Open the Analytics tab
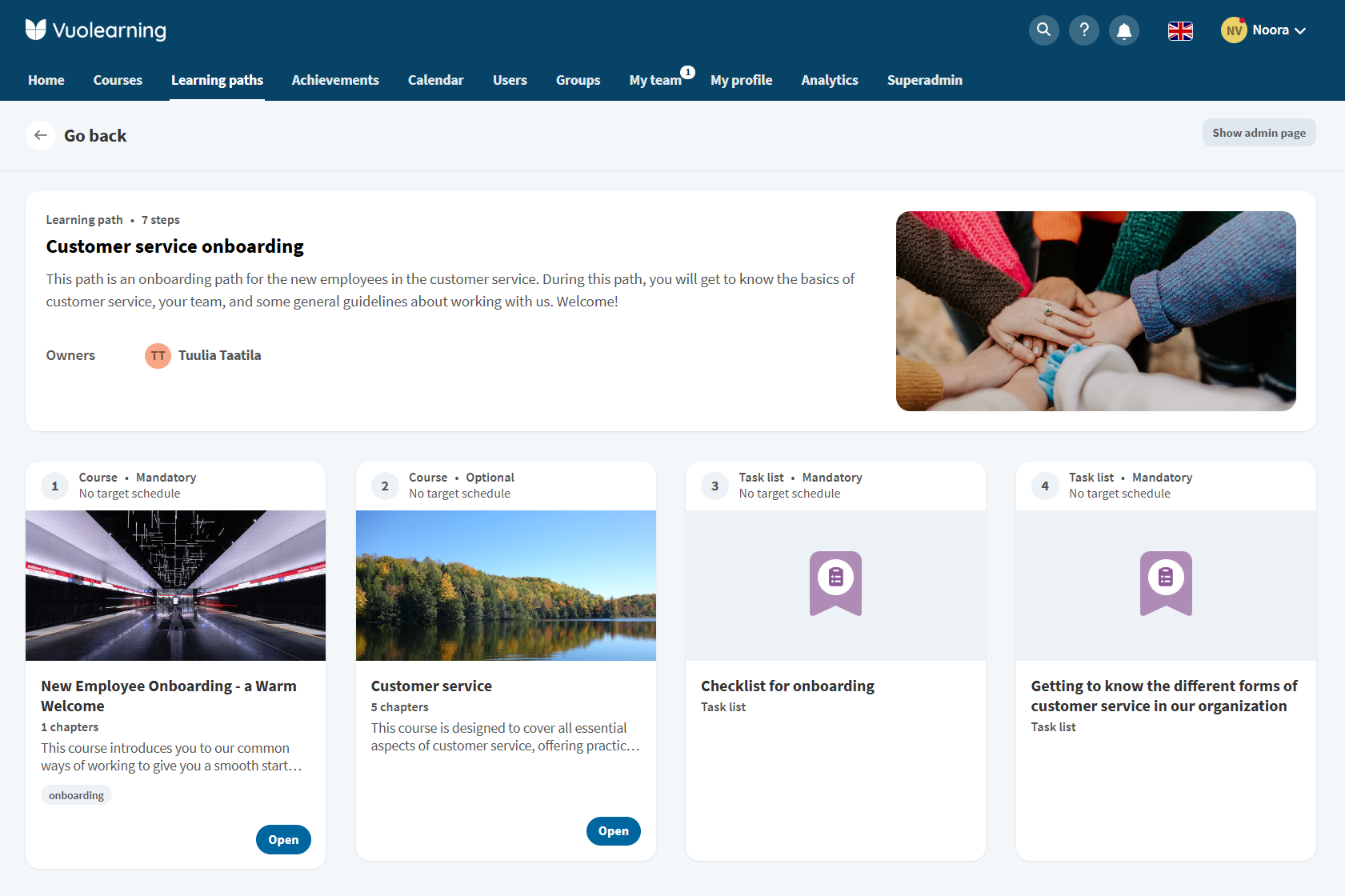The image size is (1345, 896). click(x=830, y=80)
